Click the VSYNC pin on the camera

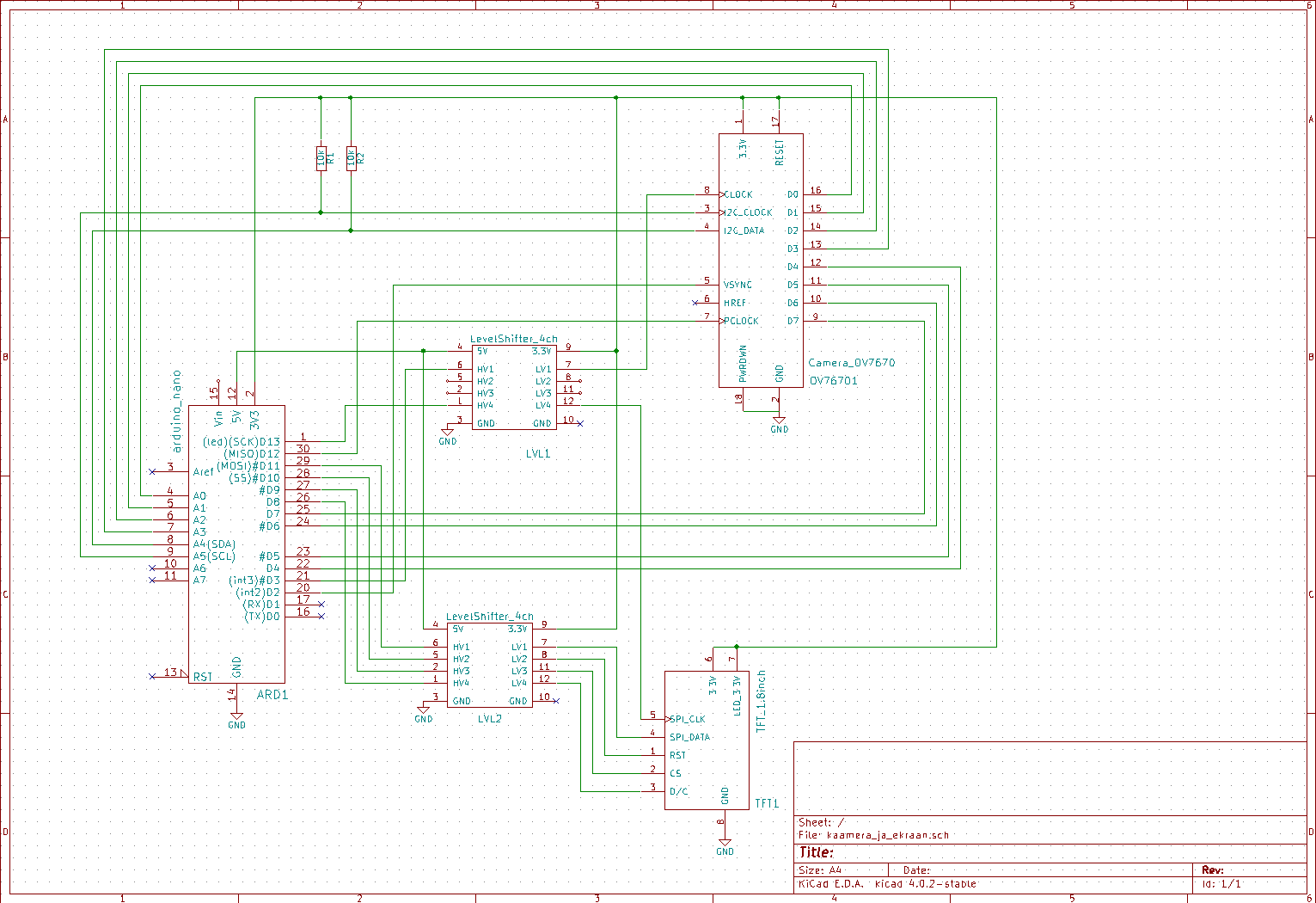tap(738, 285)
